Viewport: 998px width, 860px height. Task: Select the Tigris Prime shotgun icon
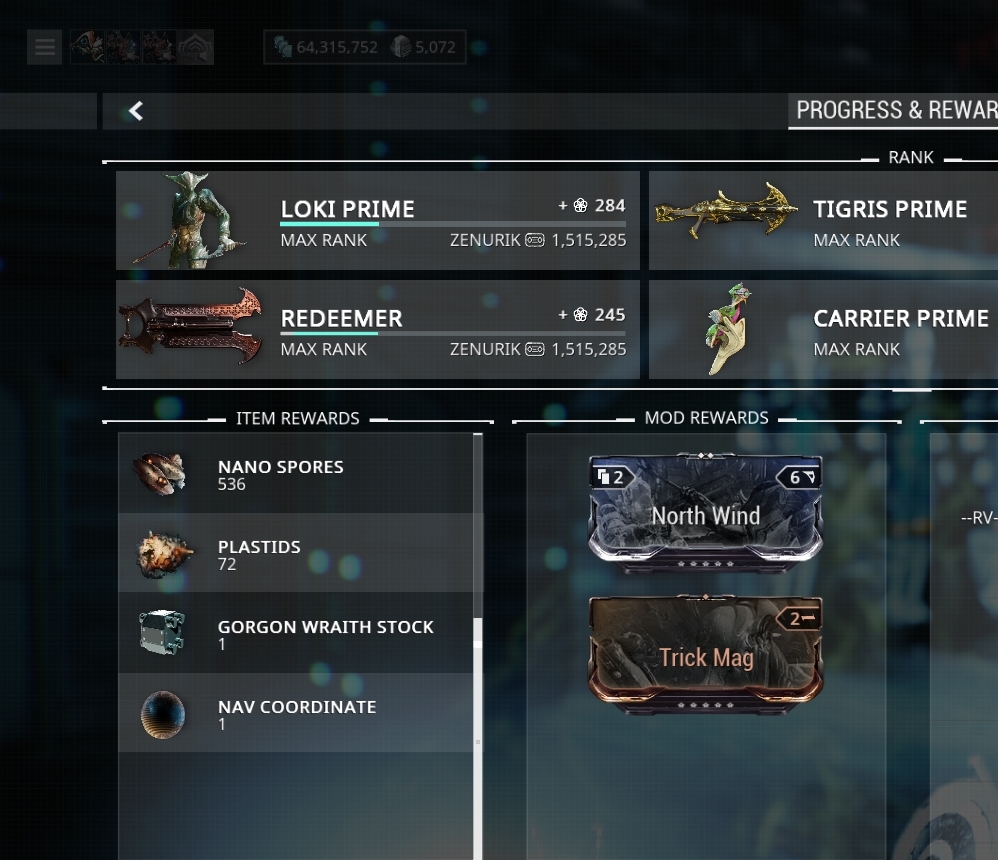pos(726,210)
